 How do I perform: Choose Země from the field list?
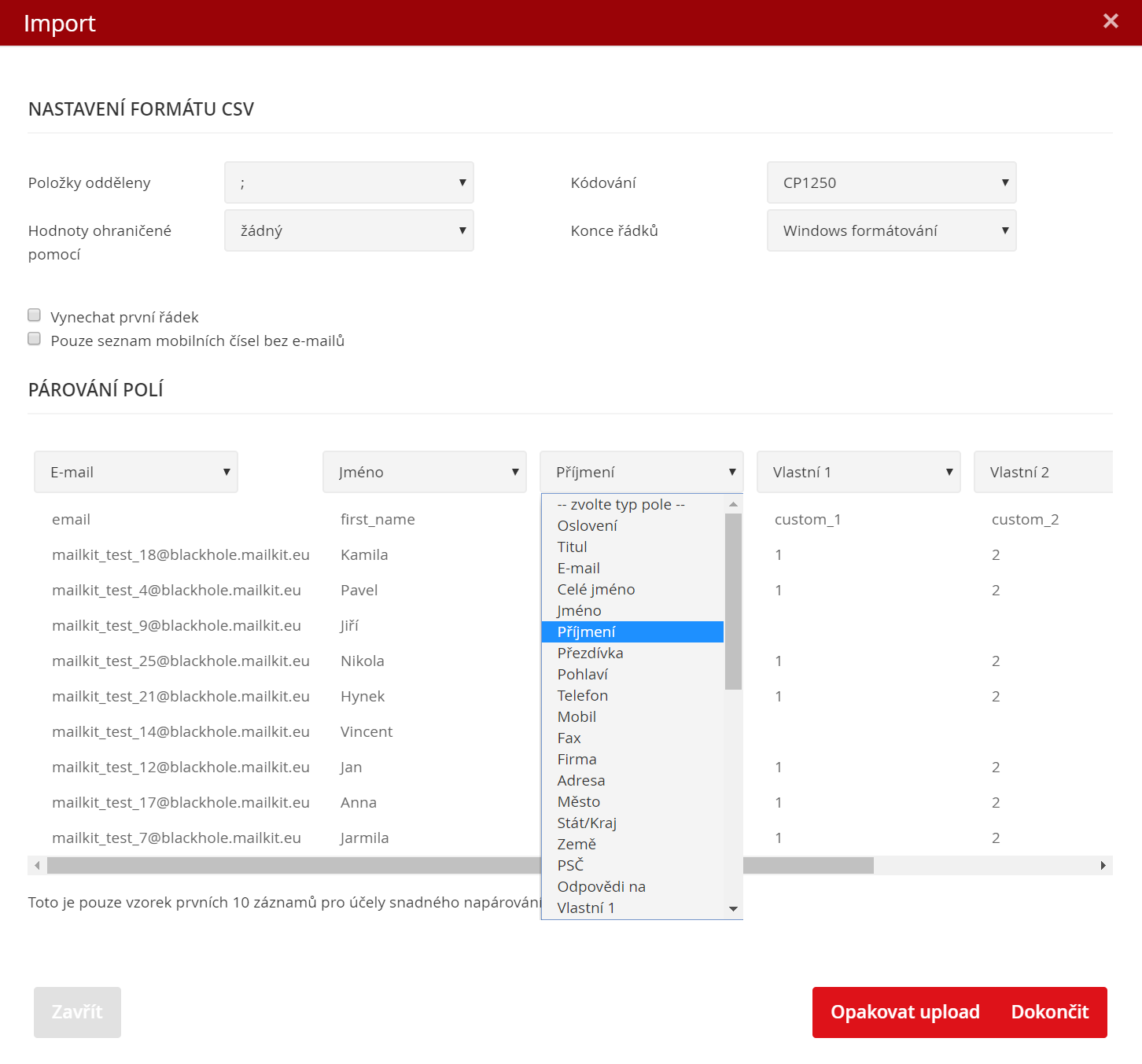[x=632, y=845]
